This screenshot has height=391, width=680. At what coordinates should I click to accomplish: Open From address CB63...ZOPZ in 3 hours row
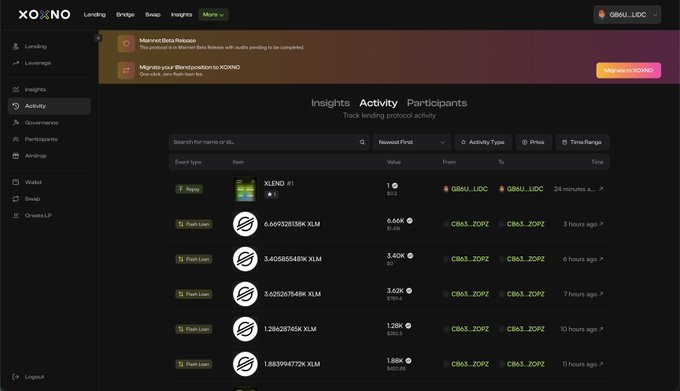click(470, 224)
